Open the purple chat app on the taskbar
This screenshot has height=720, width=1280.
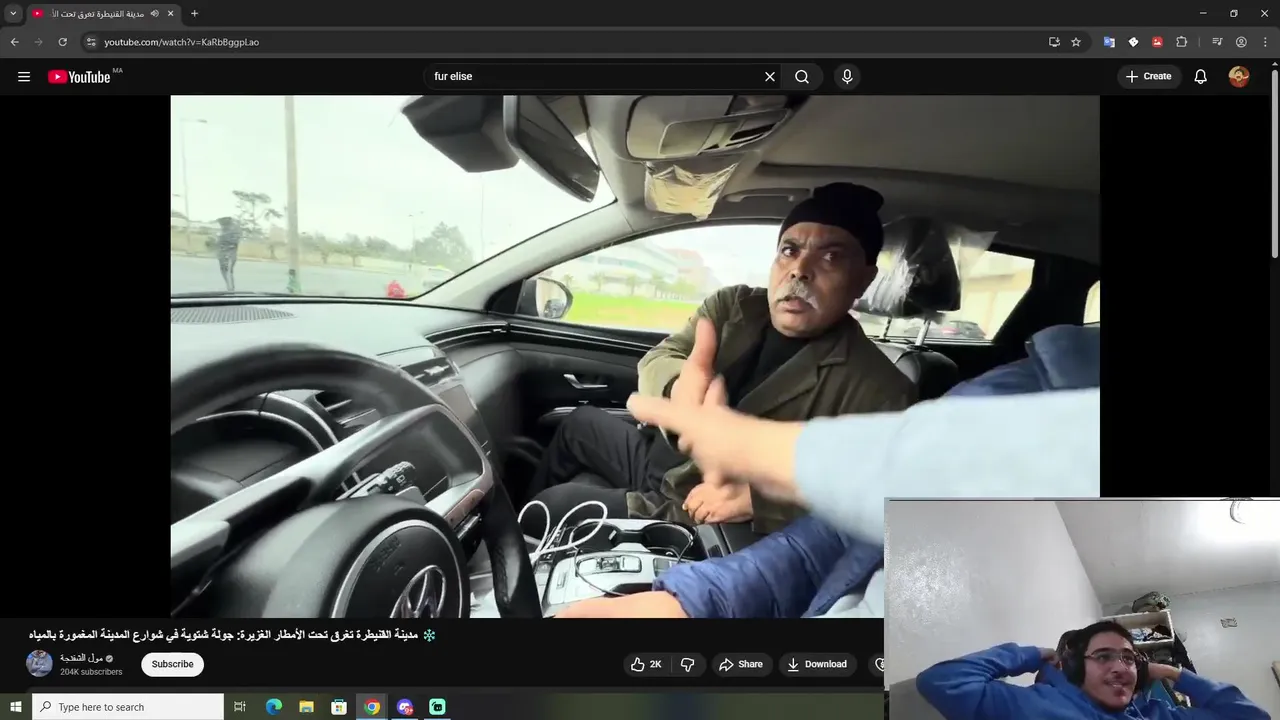(405, 707)
